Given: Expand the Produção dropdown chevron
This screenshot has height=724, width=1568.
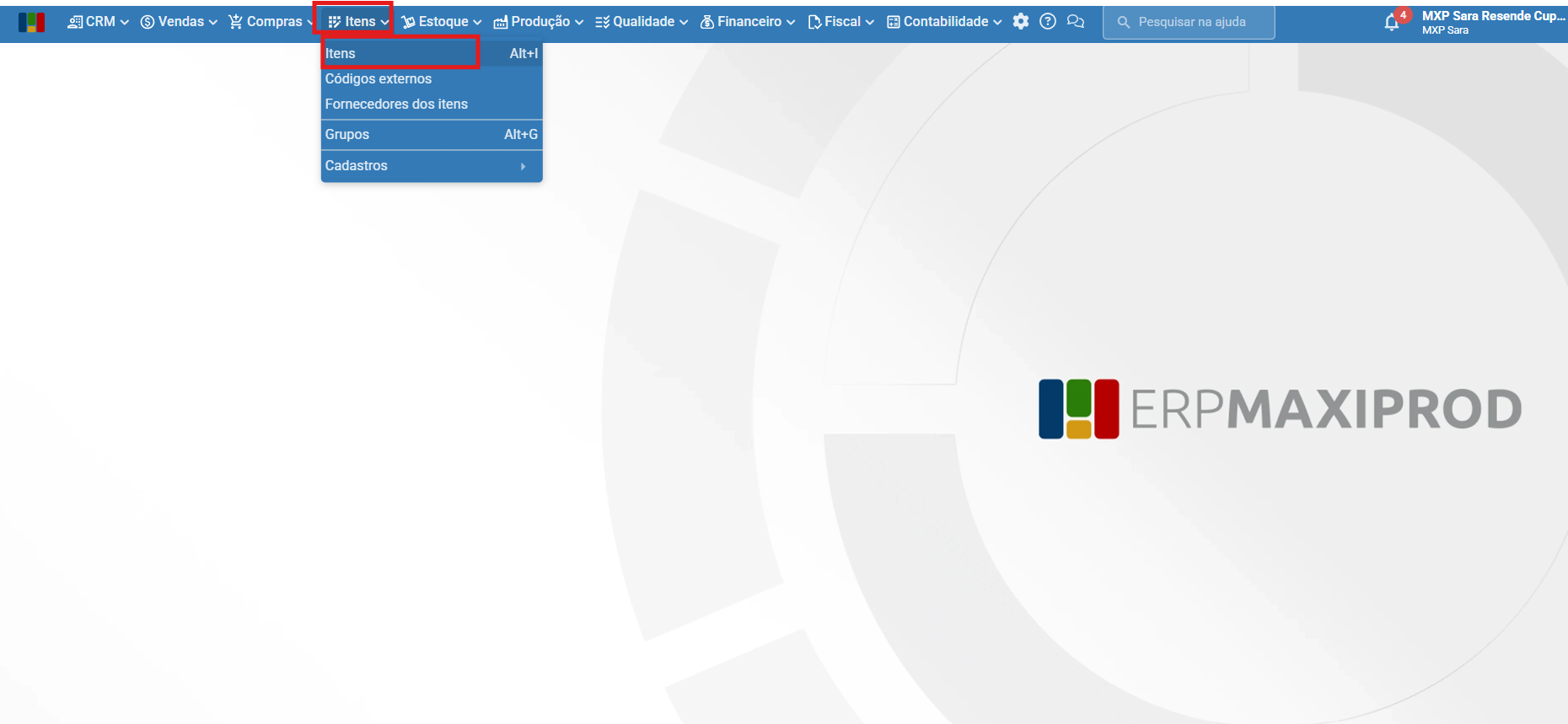Looking at the screenshot, I should pos(579,23).
